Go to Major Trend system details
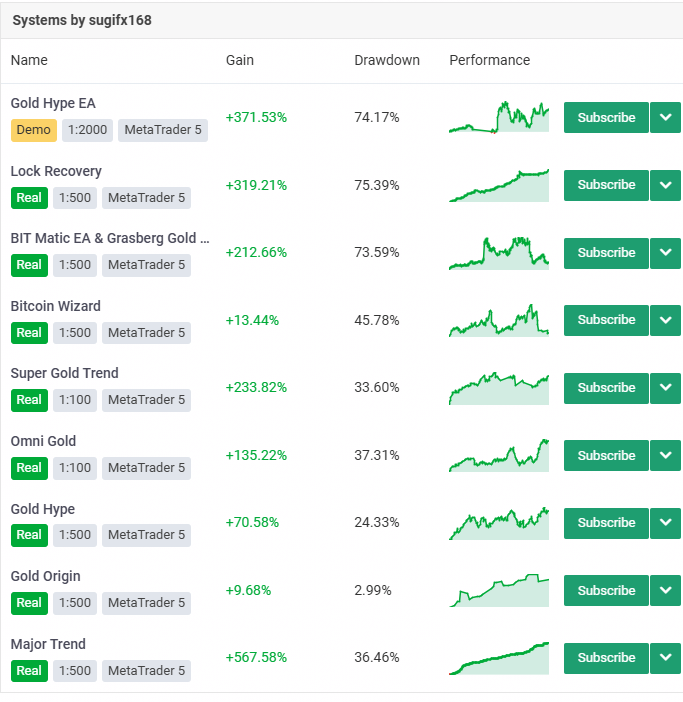Image resolution: width=683 pixels, height=702 pixels. (48, 644)
